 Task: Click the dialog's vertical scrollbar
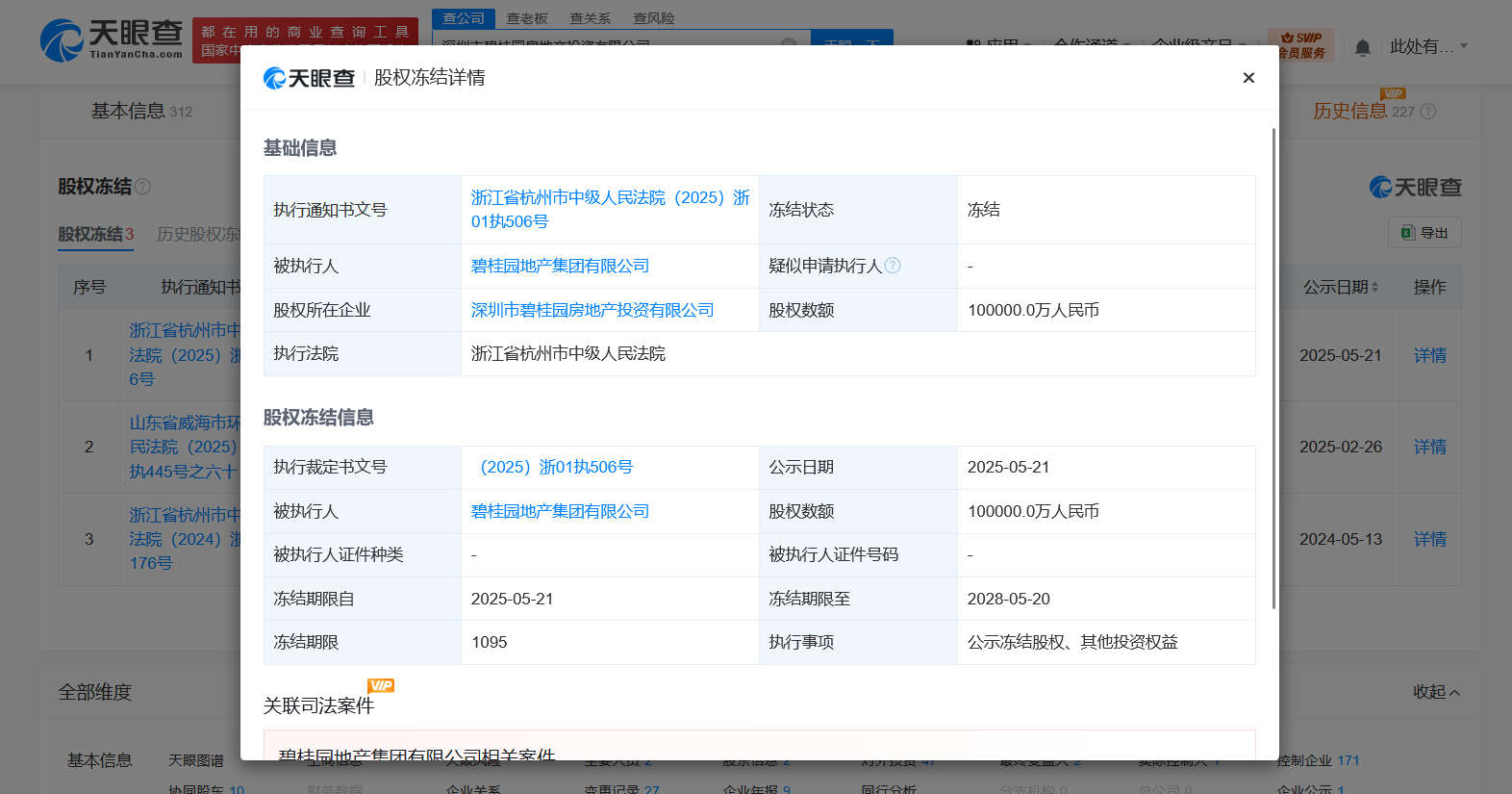(1273, 368)
